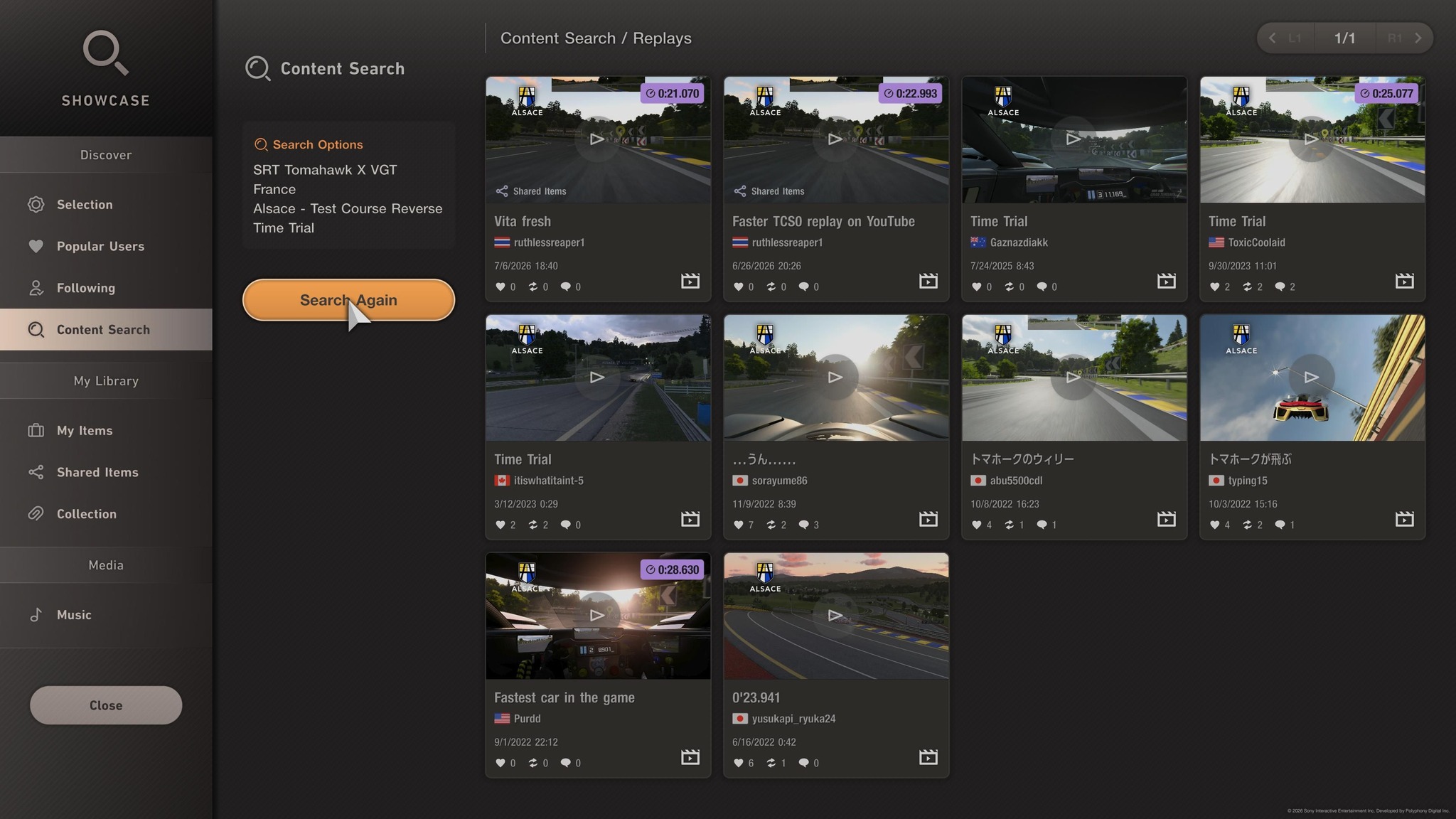This screenshot has width=1456, height=819.
Task: Click the 0:21.070 lap time badge
Action: (x=672, y=93)
